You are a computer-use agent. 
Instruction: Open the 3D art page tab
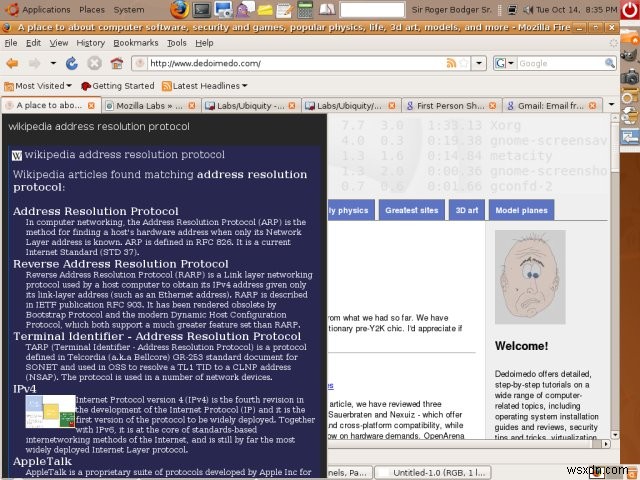(x=467, y=210)
